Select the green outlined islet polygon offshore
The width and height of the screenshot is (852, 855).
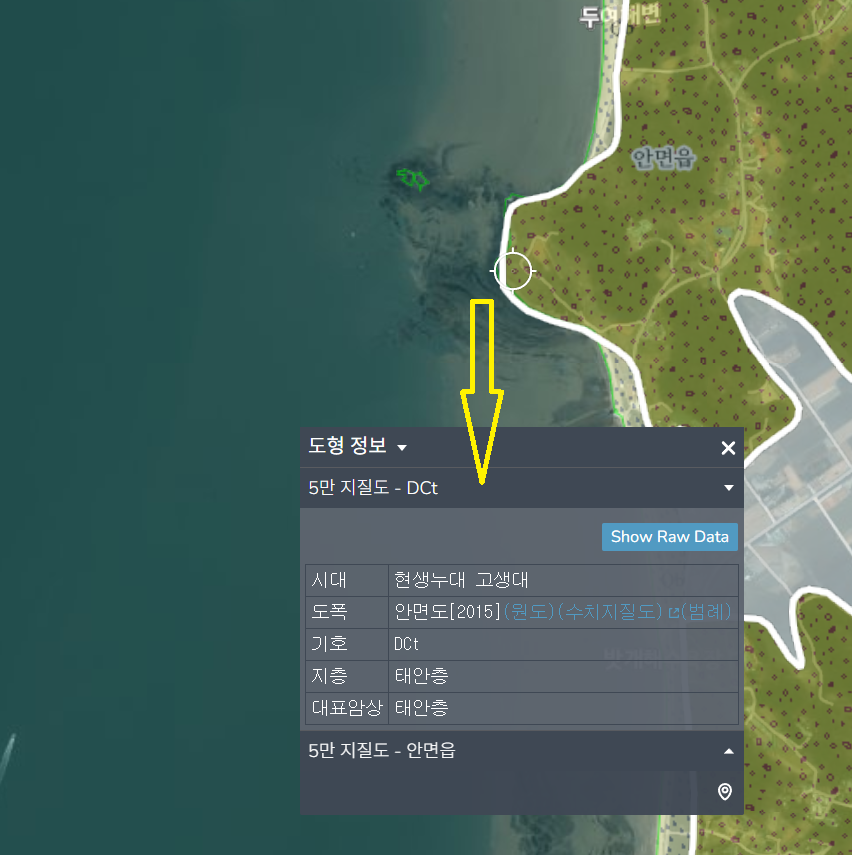pyautogui.click(x=412, y=179)
